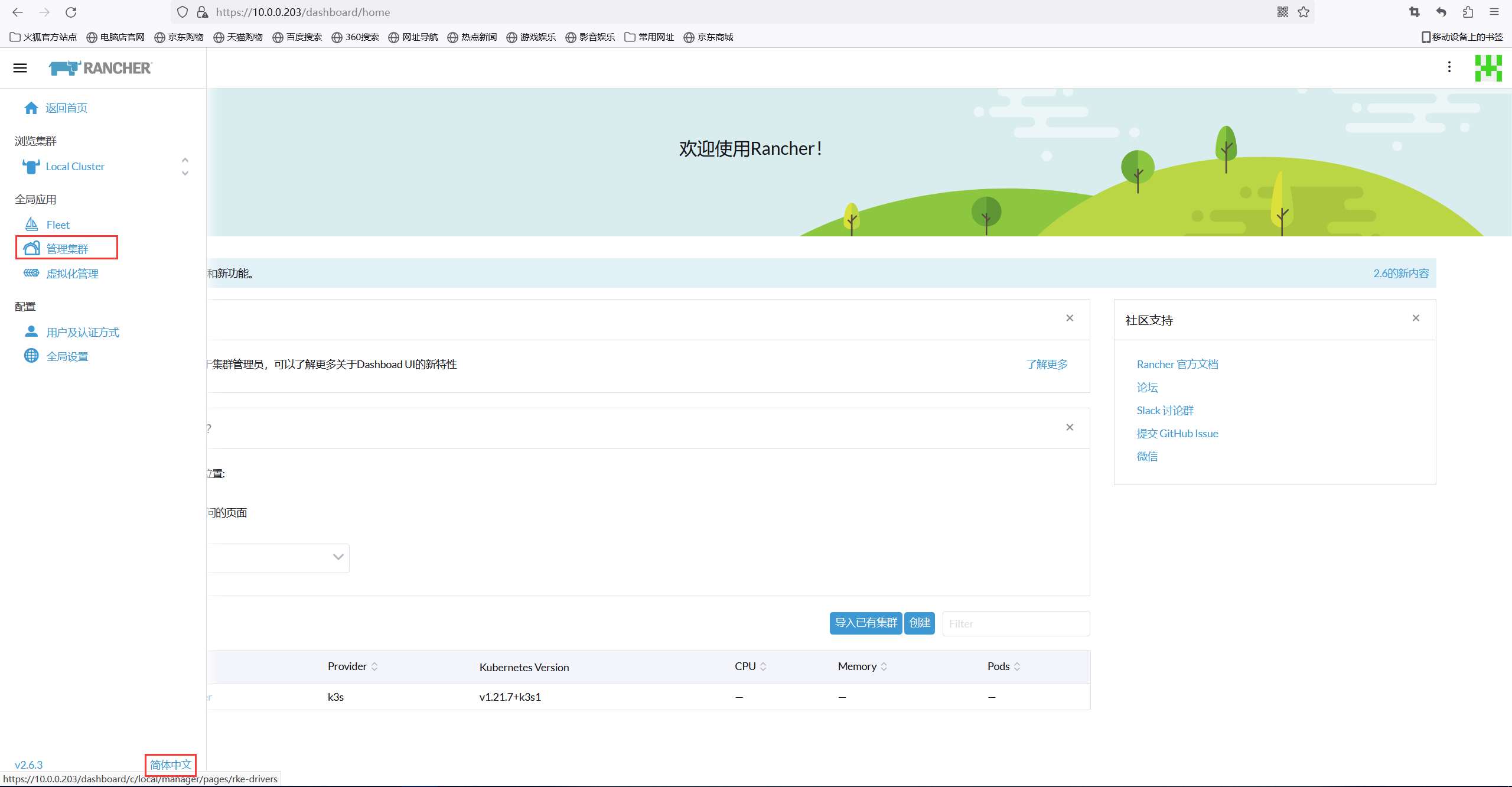Open 移动设备上的书签 folder
This screenshot has width=1512, height=787.
1462,37
